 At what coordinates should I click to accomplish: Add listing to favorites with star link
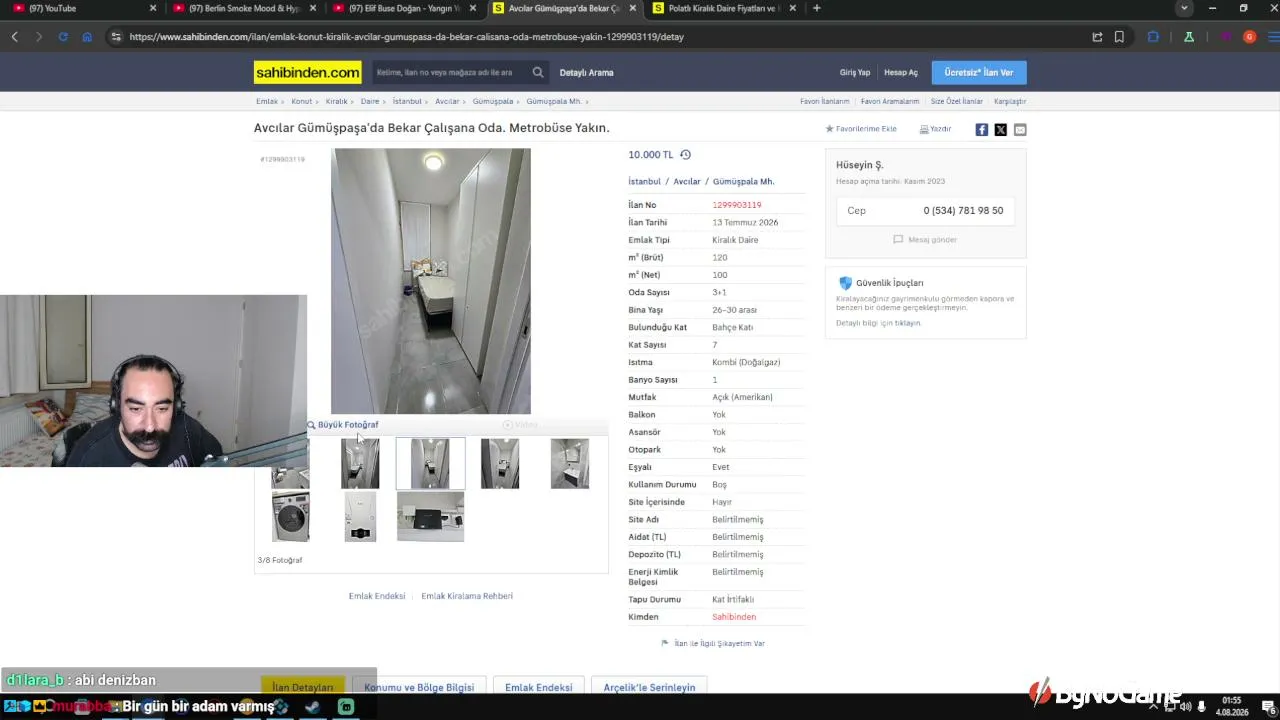[x=861, y=129]
